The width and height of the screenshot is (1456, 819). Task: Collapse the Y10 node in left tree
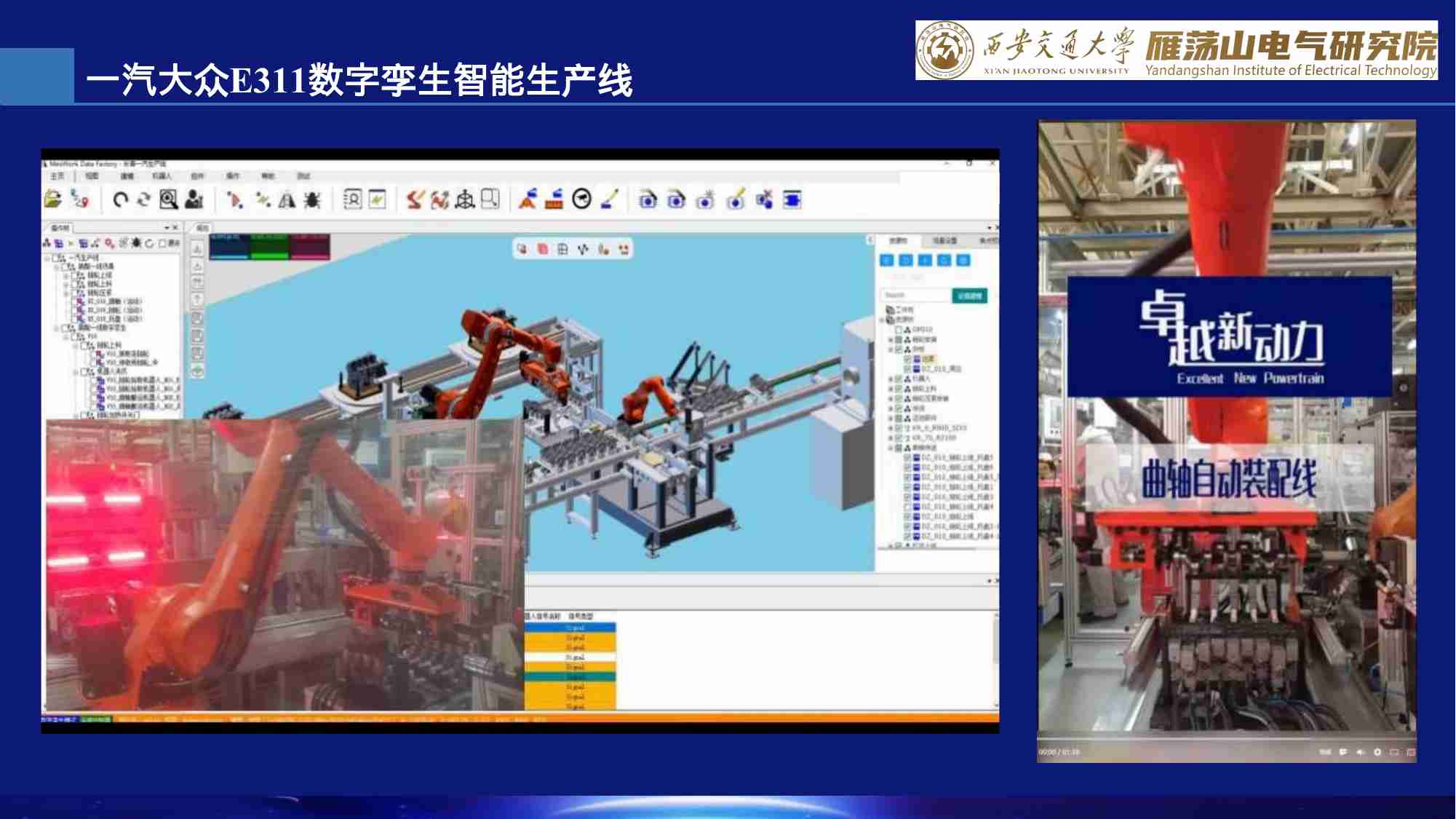[x=66, y=336]
